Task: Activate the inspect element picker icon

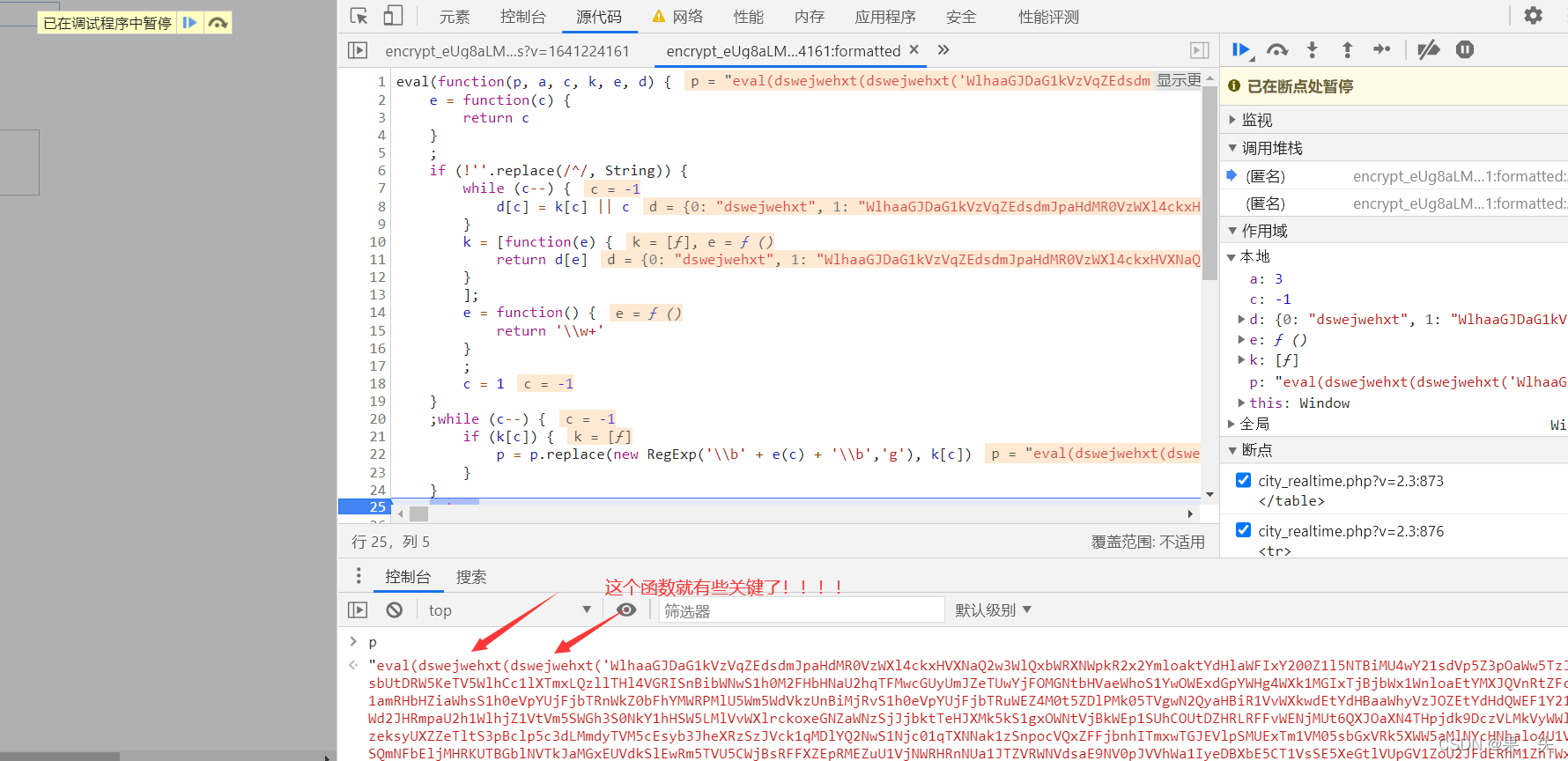Action: point(359,16)
